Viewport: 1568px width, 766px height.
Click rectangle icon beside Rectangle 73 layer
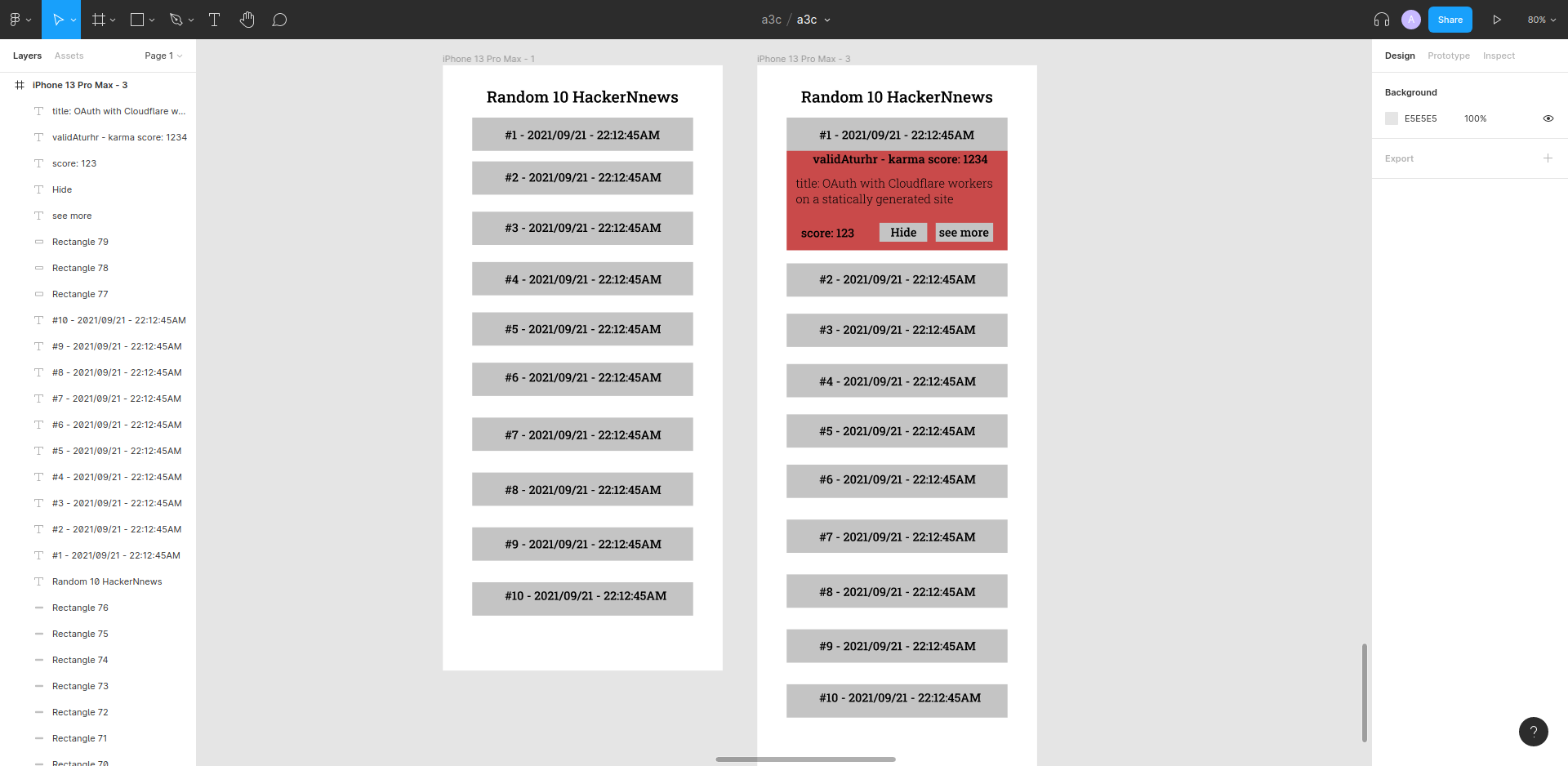[x=38, y=686]
